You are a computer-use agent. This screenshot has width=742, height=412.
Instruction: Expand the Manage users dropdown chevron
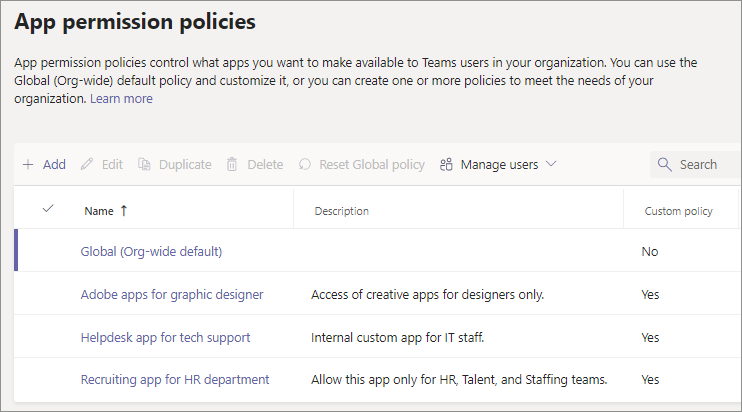coord(551,164)
